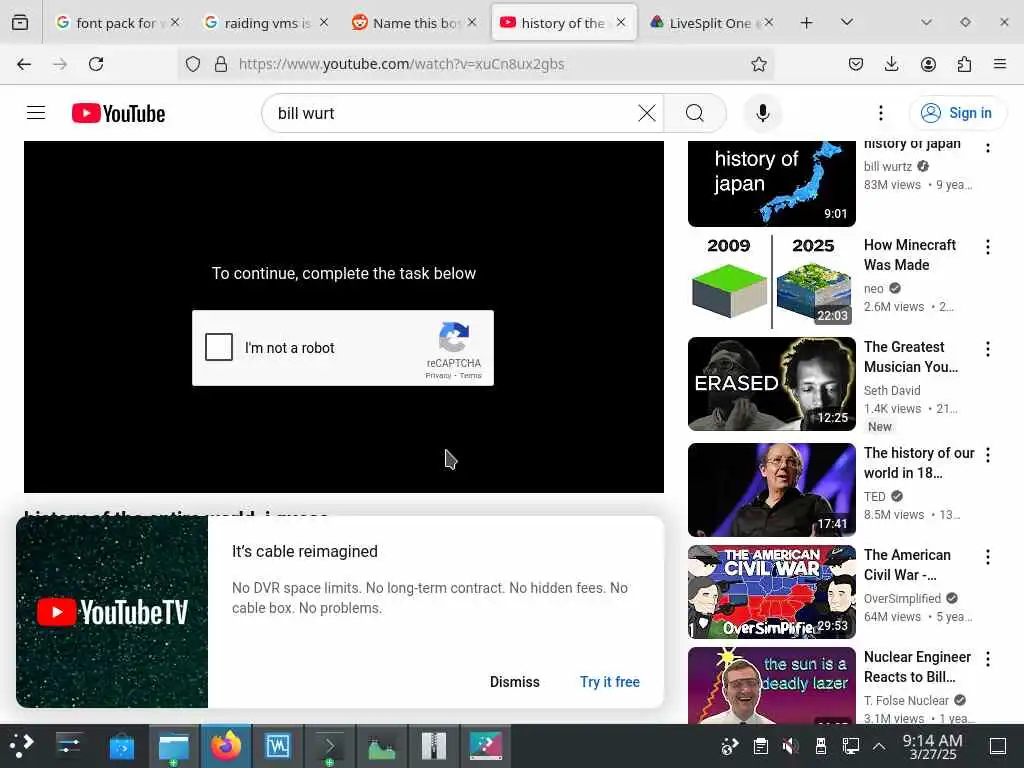Go to the YouTube home logo

click(x=118, y=113)
